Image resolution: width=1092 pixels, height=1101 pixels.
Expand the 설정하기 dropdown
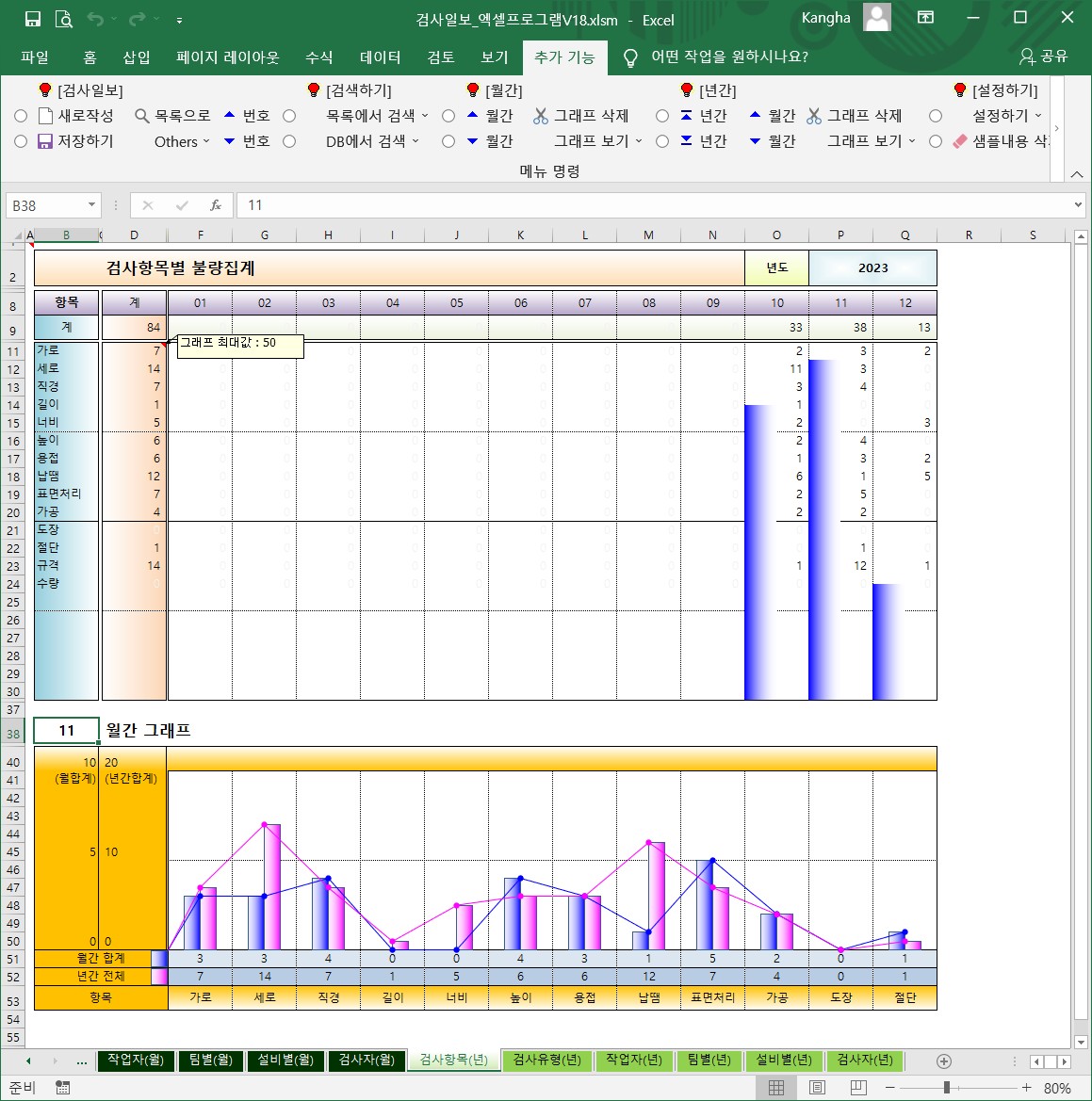point(1038,116)
